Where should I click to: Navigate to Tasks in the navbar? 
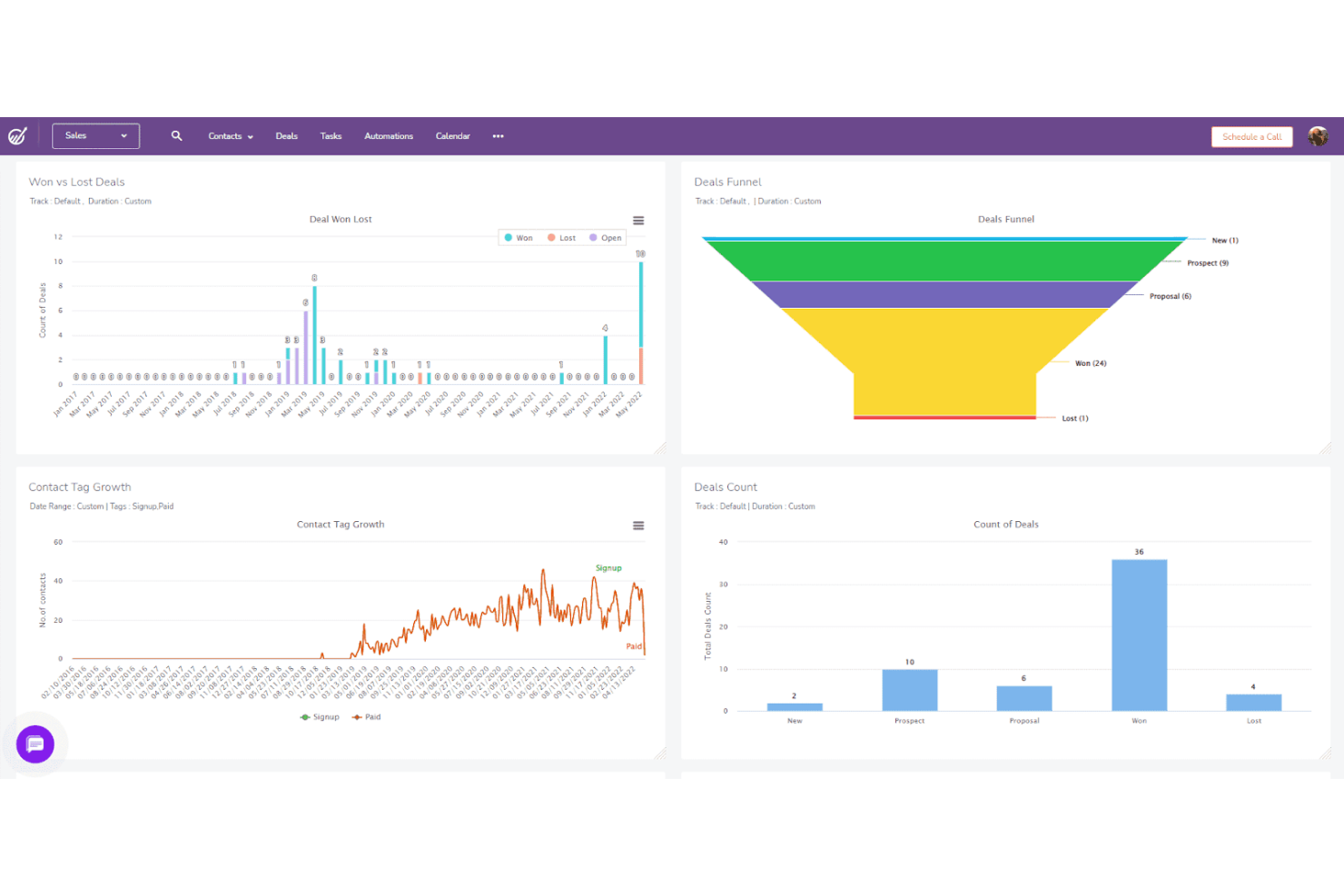coord(331,136)
